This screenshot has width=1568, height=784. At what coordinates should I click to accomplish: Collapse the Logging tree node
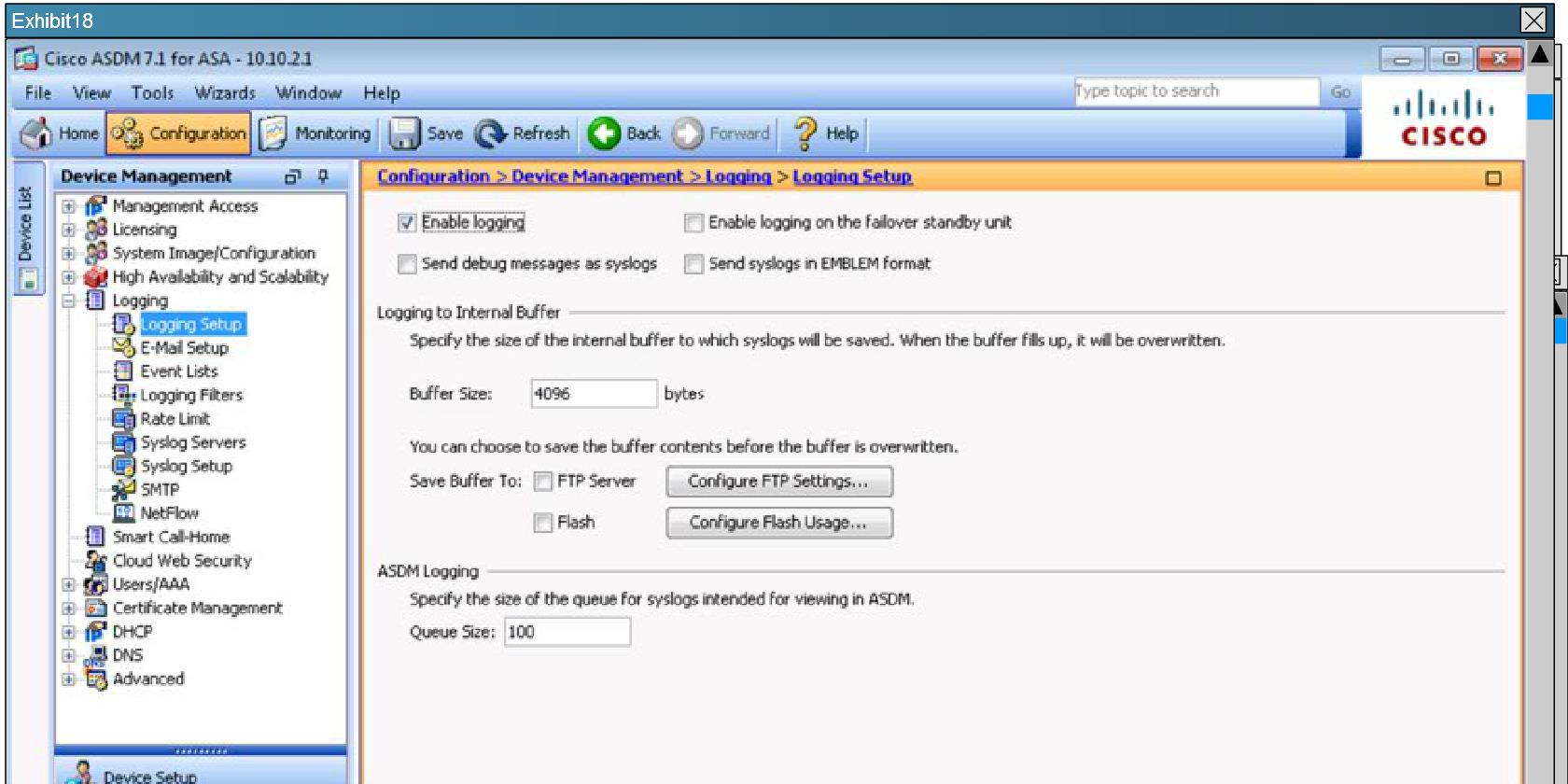pos(68,301)
